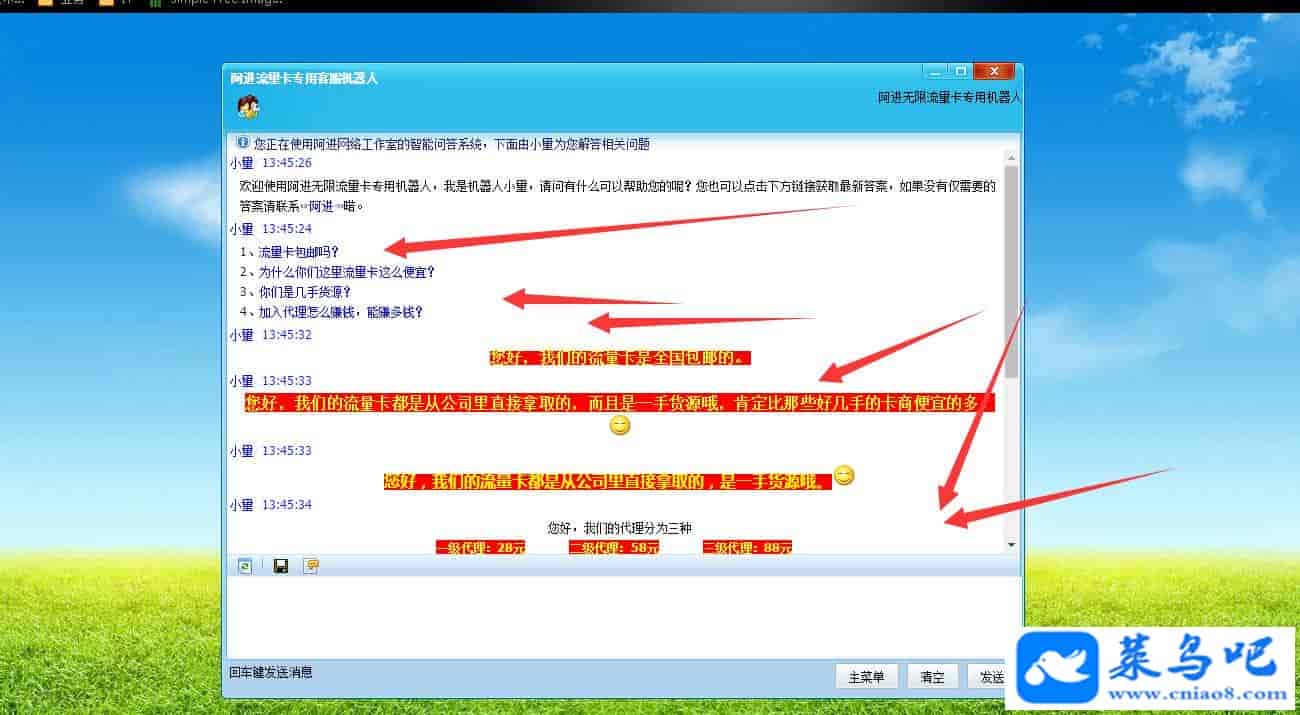Click timestamp 13:45:32
Screen dimensions: 1300x715
[287, 335]
